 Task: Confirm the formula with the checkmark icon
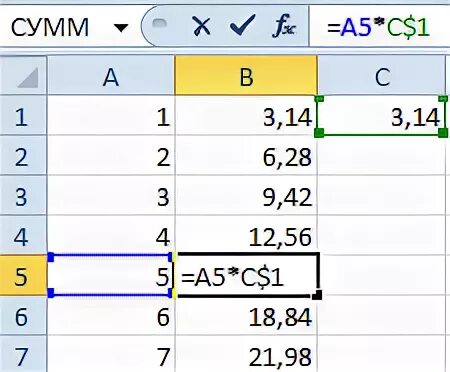243,25
